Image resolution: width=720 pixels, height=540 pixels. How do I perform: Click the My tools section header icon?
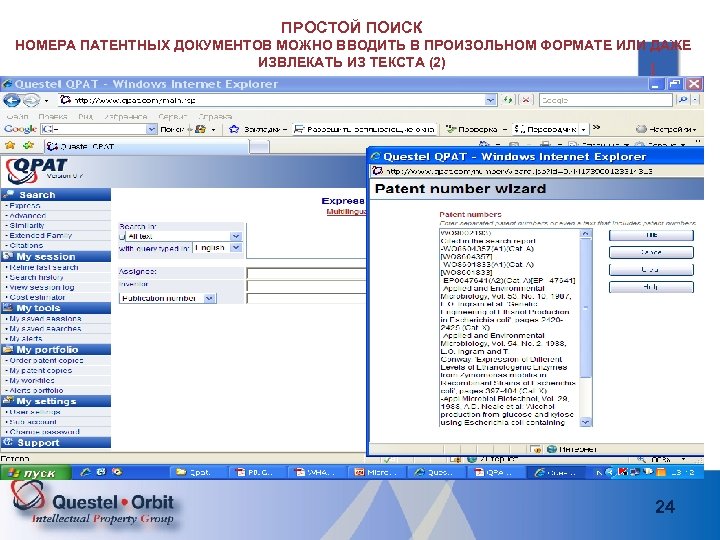7,308
